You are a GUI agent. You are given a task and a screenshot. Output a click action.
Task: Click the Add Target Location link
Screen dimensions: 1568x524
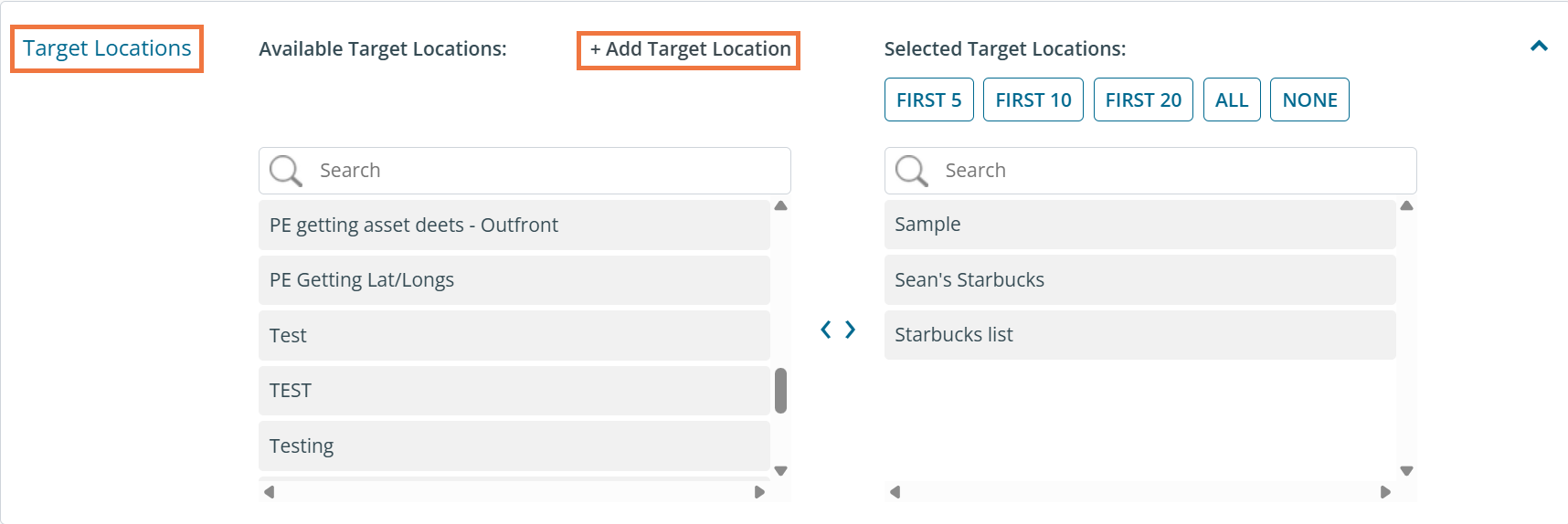click(x=689, y=49)
